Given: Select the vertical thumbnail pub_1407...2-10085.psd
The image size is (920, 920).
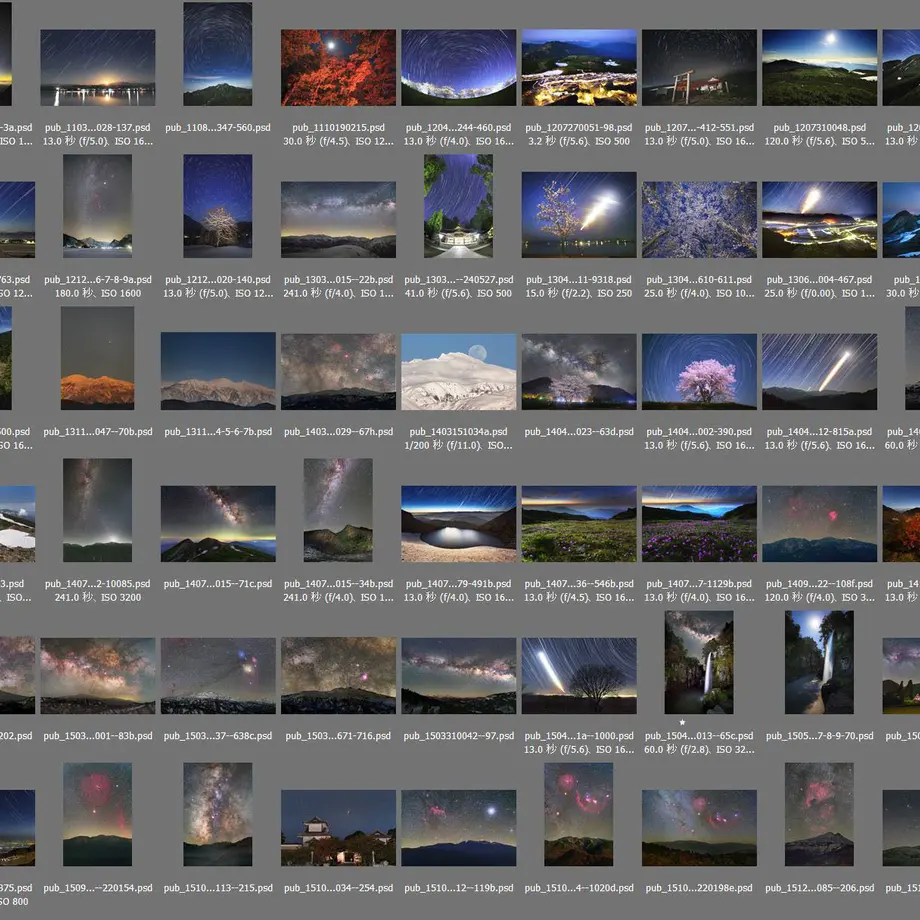Looking at the screenshot, I should [97, 510].
